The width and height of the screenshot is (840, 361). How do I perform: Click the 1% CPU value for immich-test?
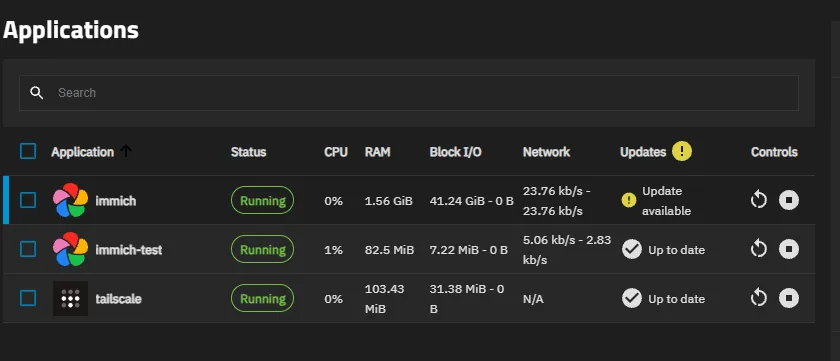(333, 250)
